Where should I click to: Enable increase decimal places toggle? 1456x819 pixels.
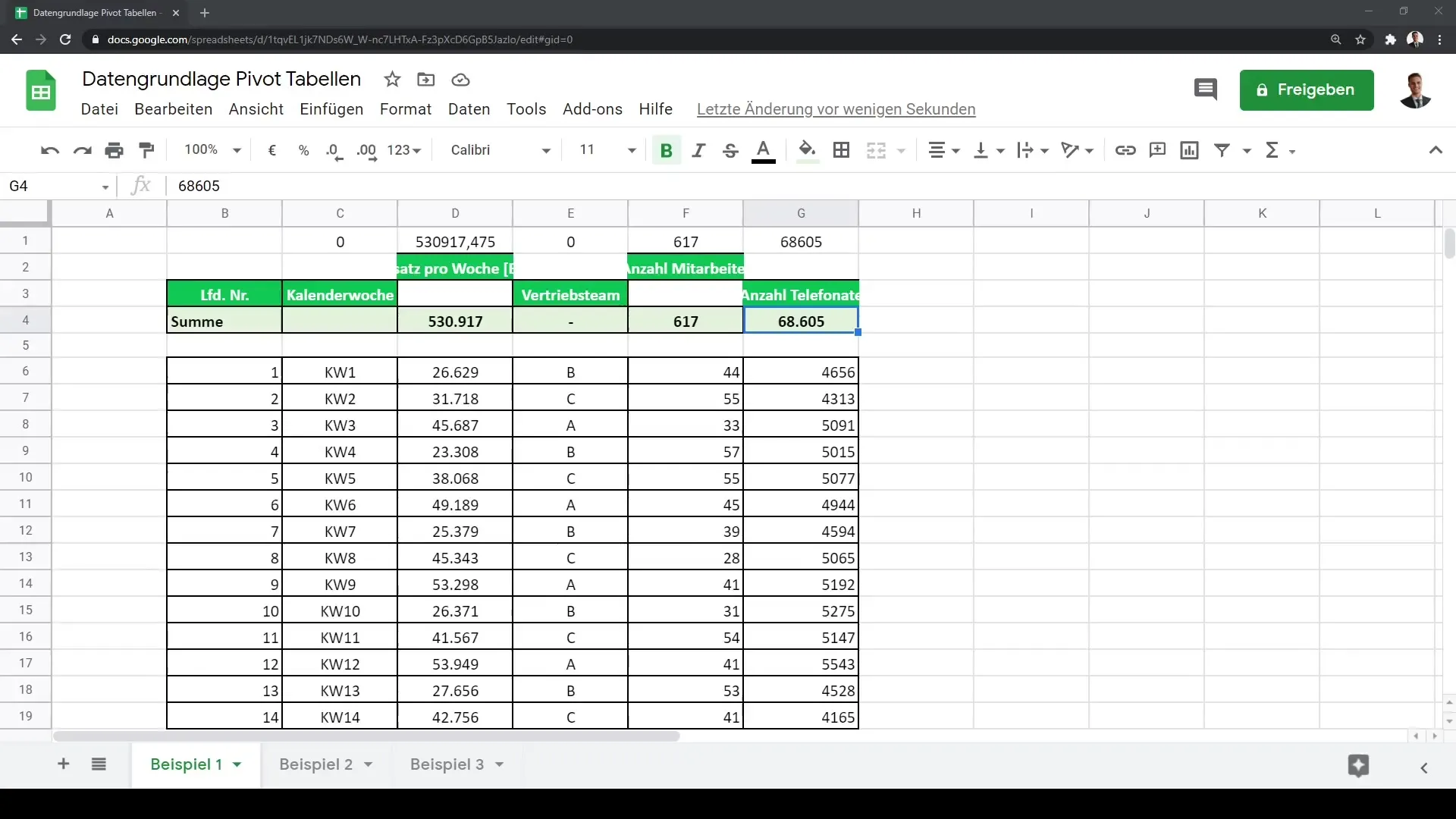367,150
